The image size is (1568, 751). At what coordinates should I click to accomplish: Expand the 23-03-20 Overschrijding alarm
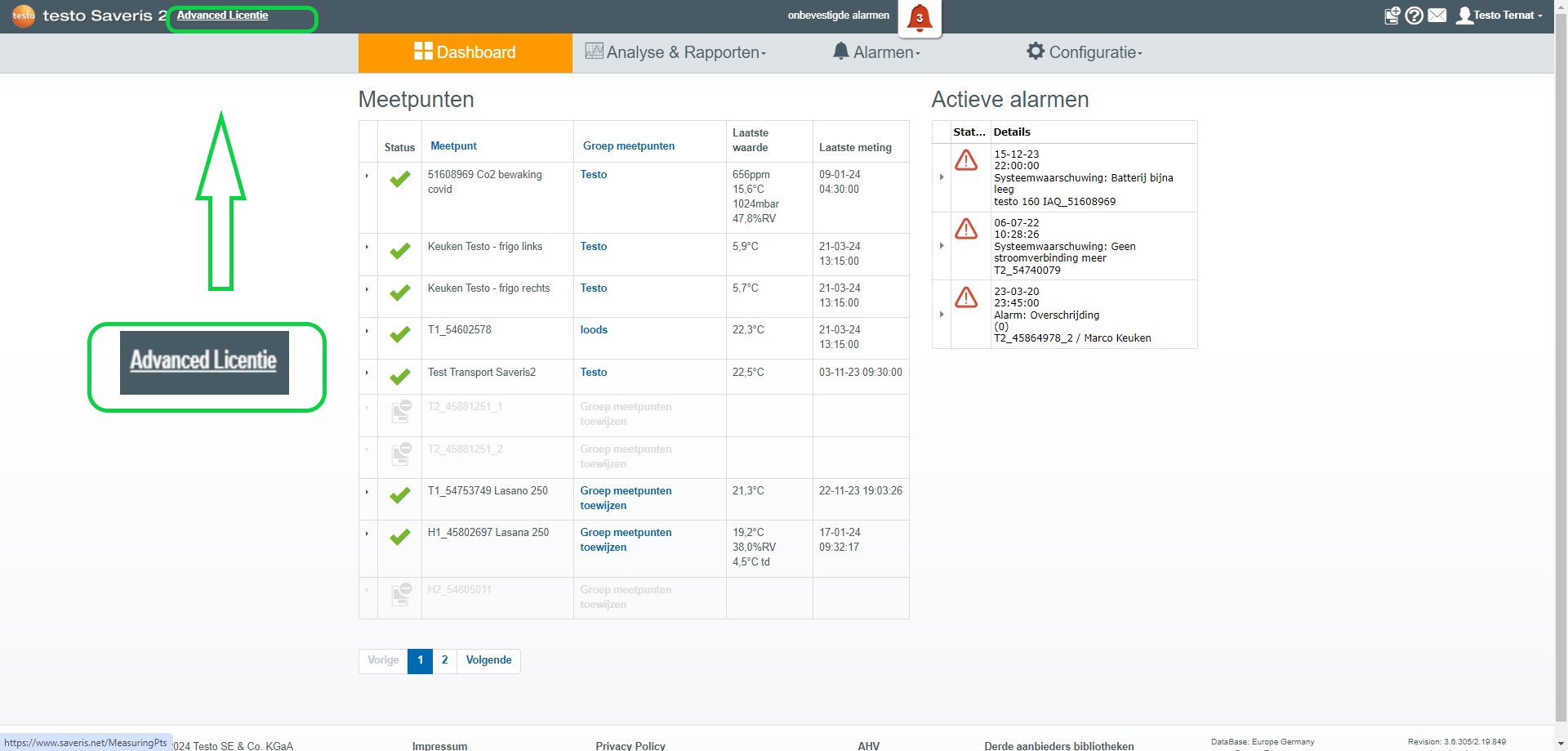[x=942, y=315]
